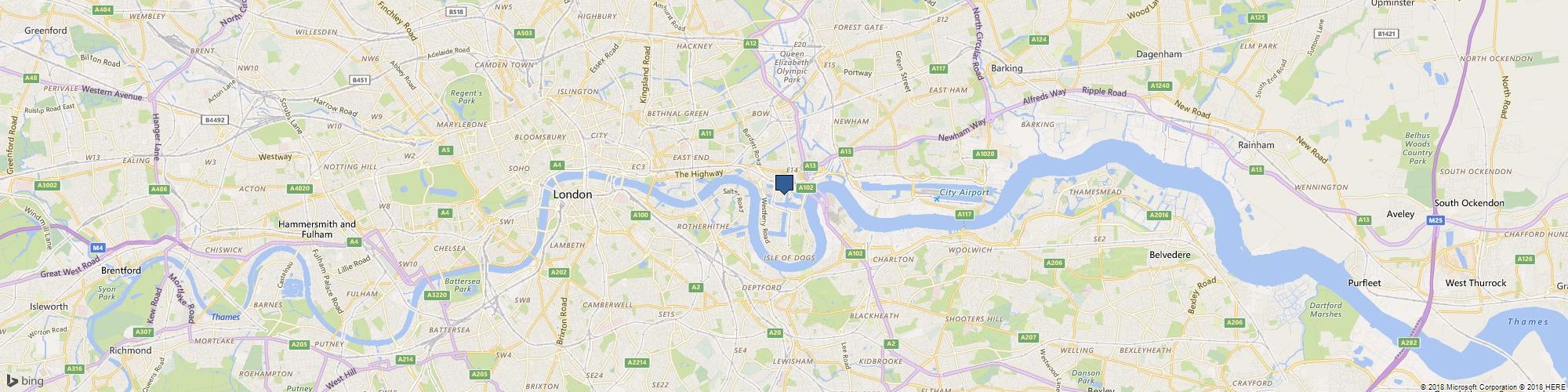Click the A102 road badge near the pin
The image size is (1568, 392).
(x=807, y=187)
